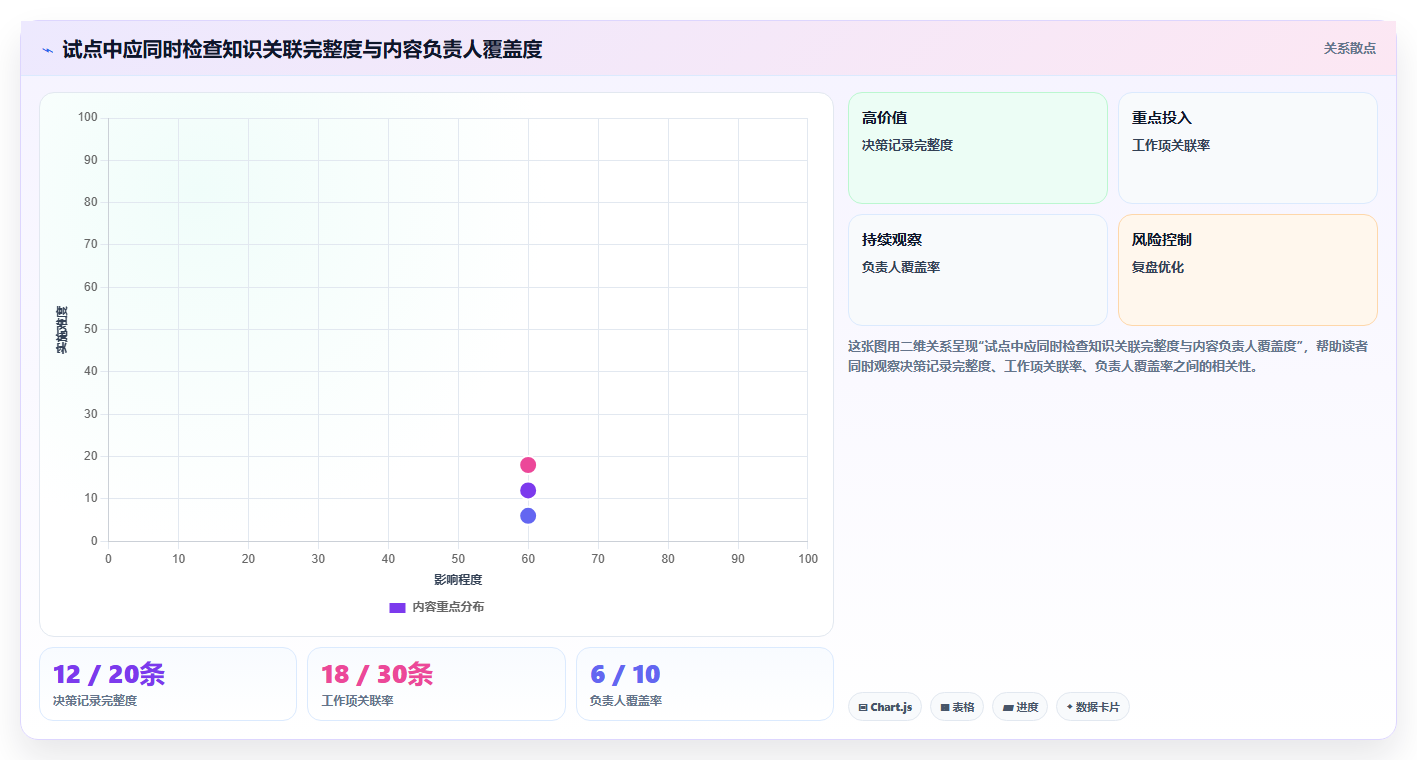
Task: Select the 数据卡片 tag chip
Action: 1093,707
